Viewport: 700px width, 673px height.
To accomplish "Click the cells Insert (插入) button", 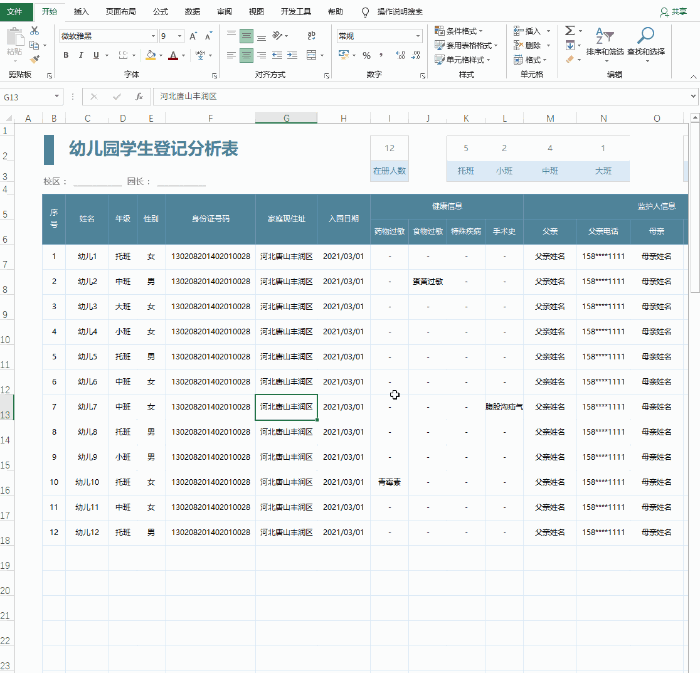I will (532, 31).
